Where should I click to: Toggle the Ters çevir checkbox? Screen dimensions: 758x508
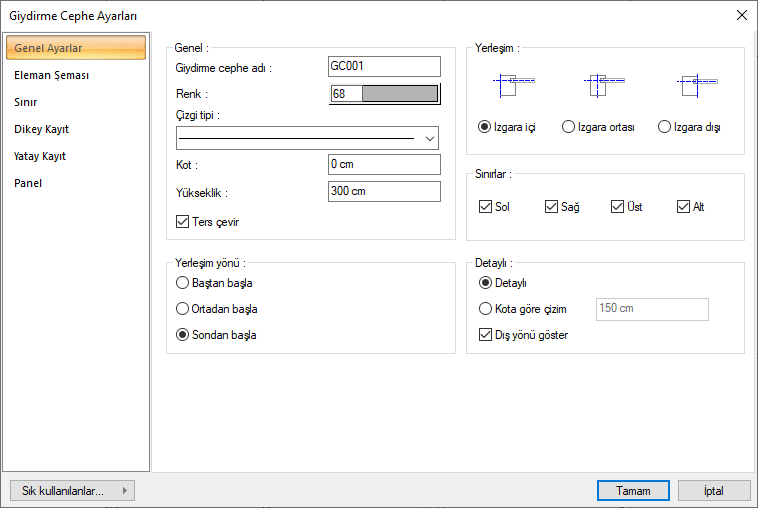[182, 222]
